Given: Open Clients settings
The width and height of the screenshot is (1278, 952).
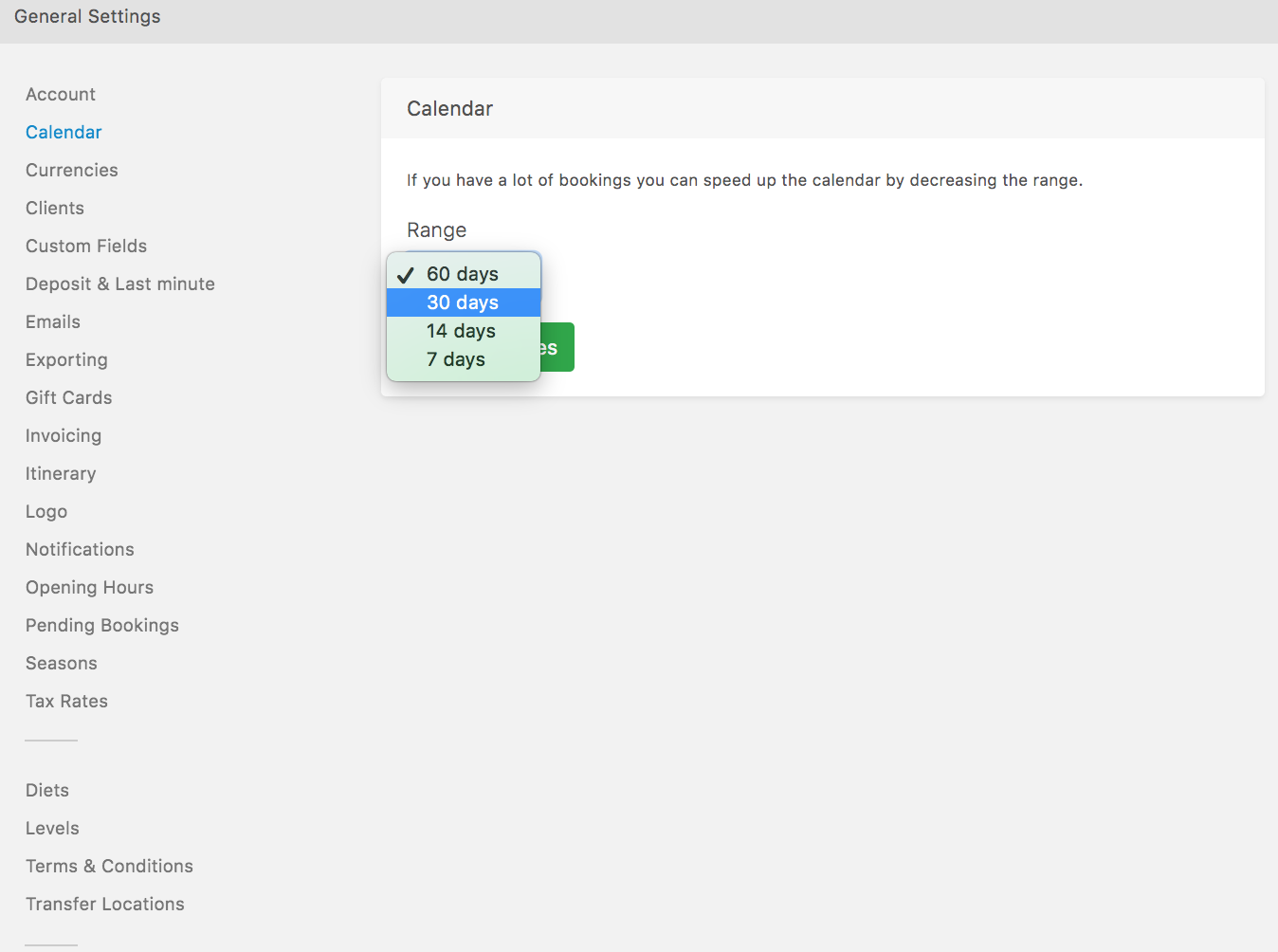Looking at the screenshot, I should click(x=55, y=208).
